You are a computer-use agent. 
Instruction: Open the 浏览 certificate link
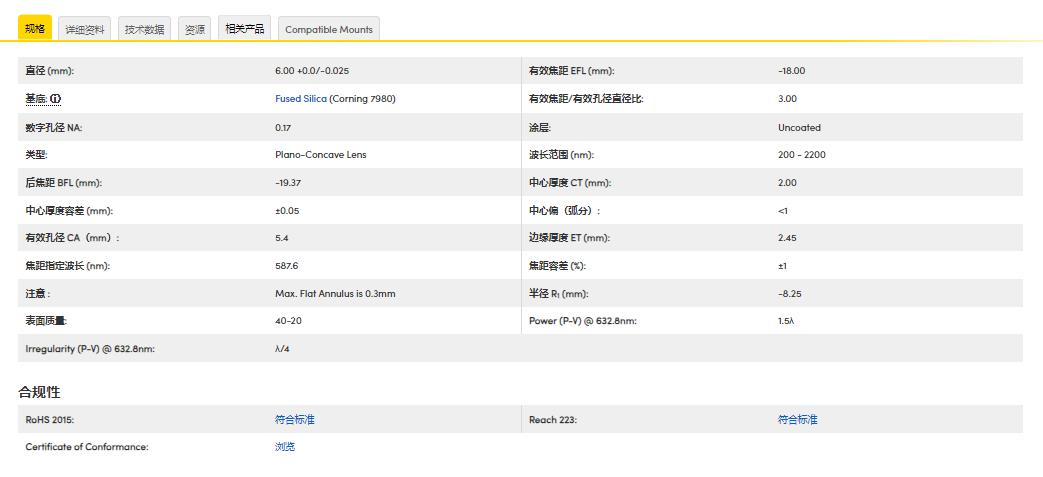(285, 447)
